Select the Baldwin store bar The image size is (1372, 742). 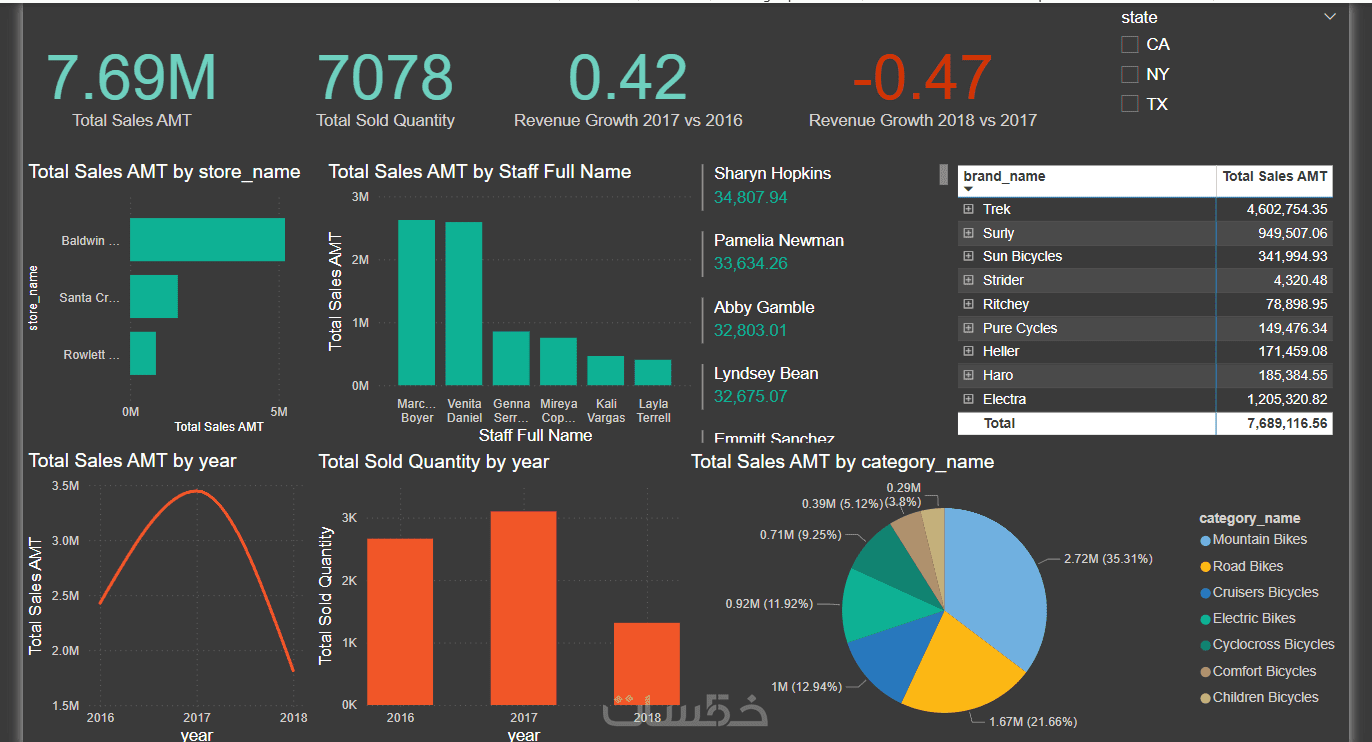coord(207,240)
